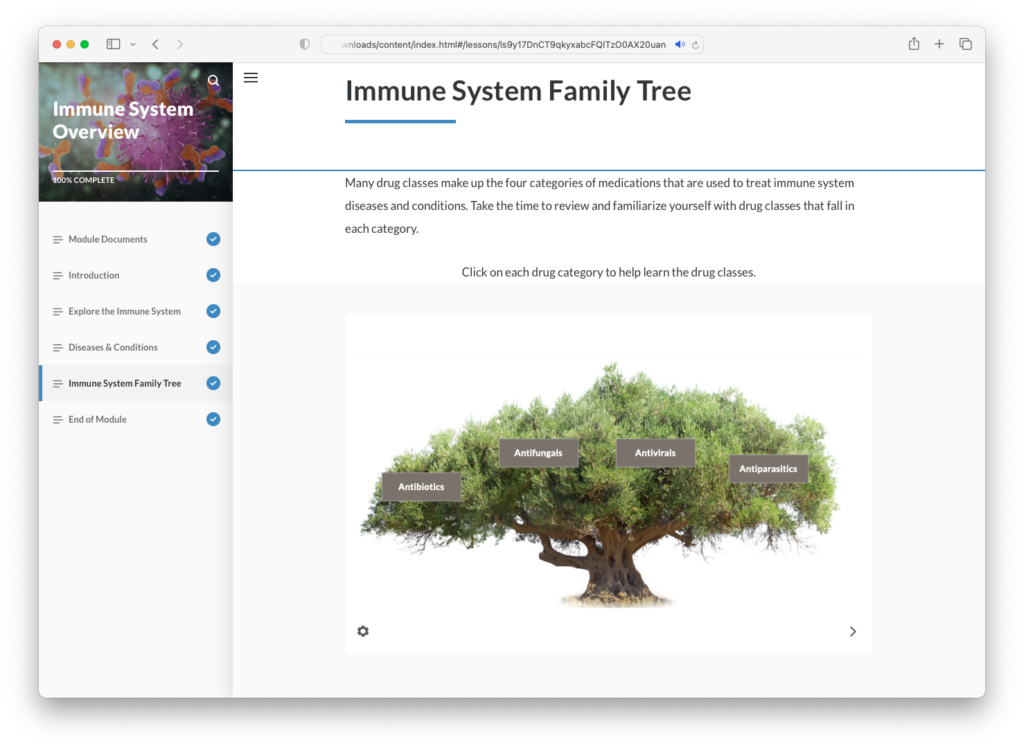Toggle the hamburger menu icon
Viewport: 1024px width, 749px height.
(x=251, y=78)
